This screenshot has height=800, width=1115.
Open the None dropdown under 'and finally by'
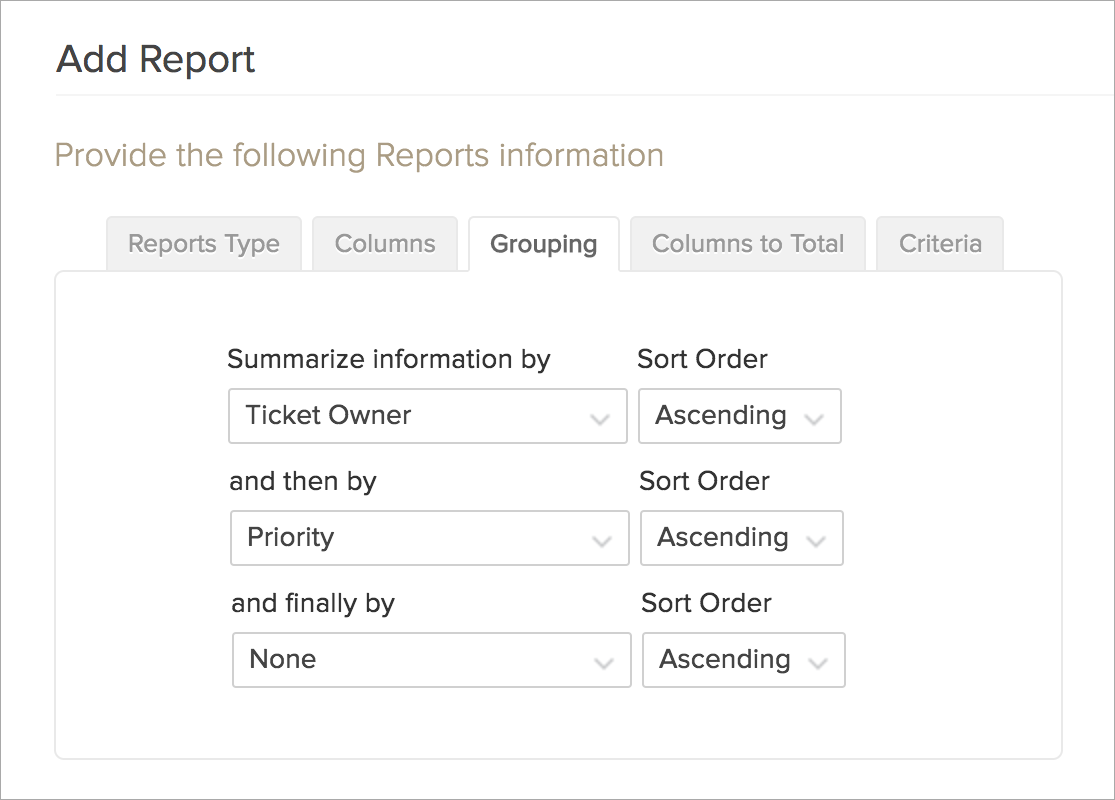[431, 660]
